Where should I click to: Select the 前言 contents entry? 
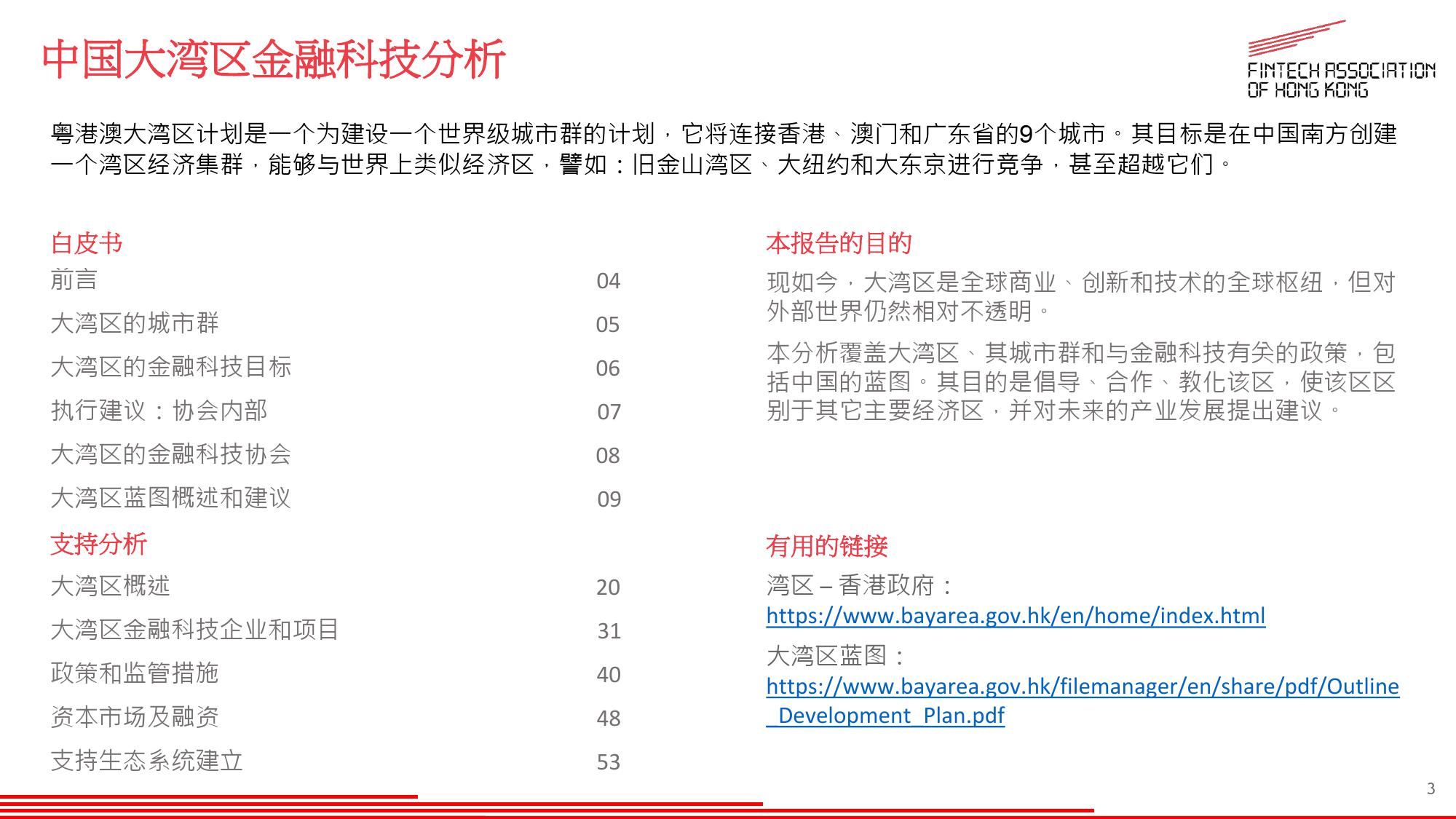click(x=74, y=280)
